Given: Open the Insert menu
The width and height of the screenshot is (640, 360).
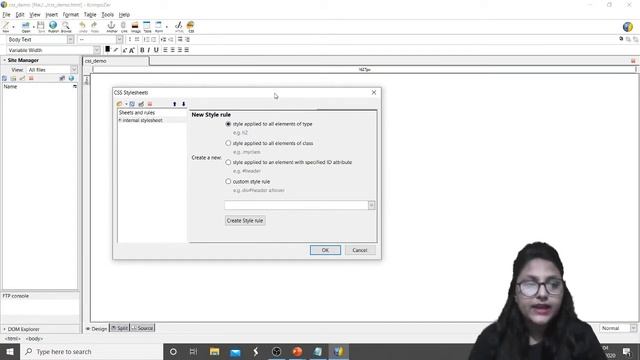Looking at the screenshot, I should (x=51, y=15).
